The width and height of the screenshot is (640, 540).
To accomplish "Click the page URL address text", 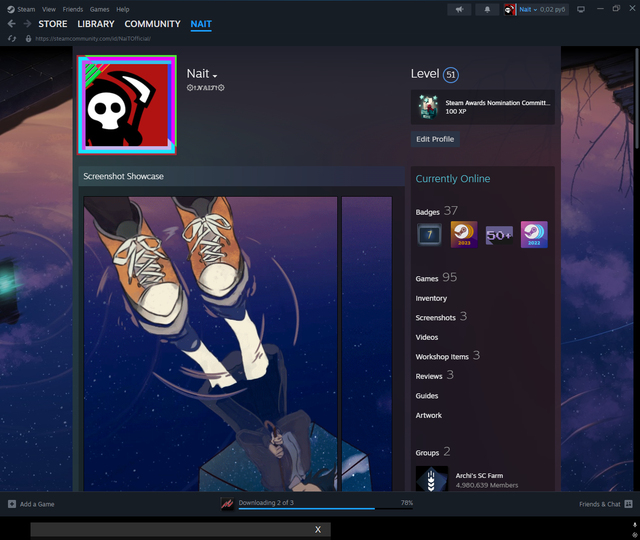I will point(93,38).
